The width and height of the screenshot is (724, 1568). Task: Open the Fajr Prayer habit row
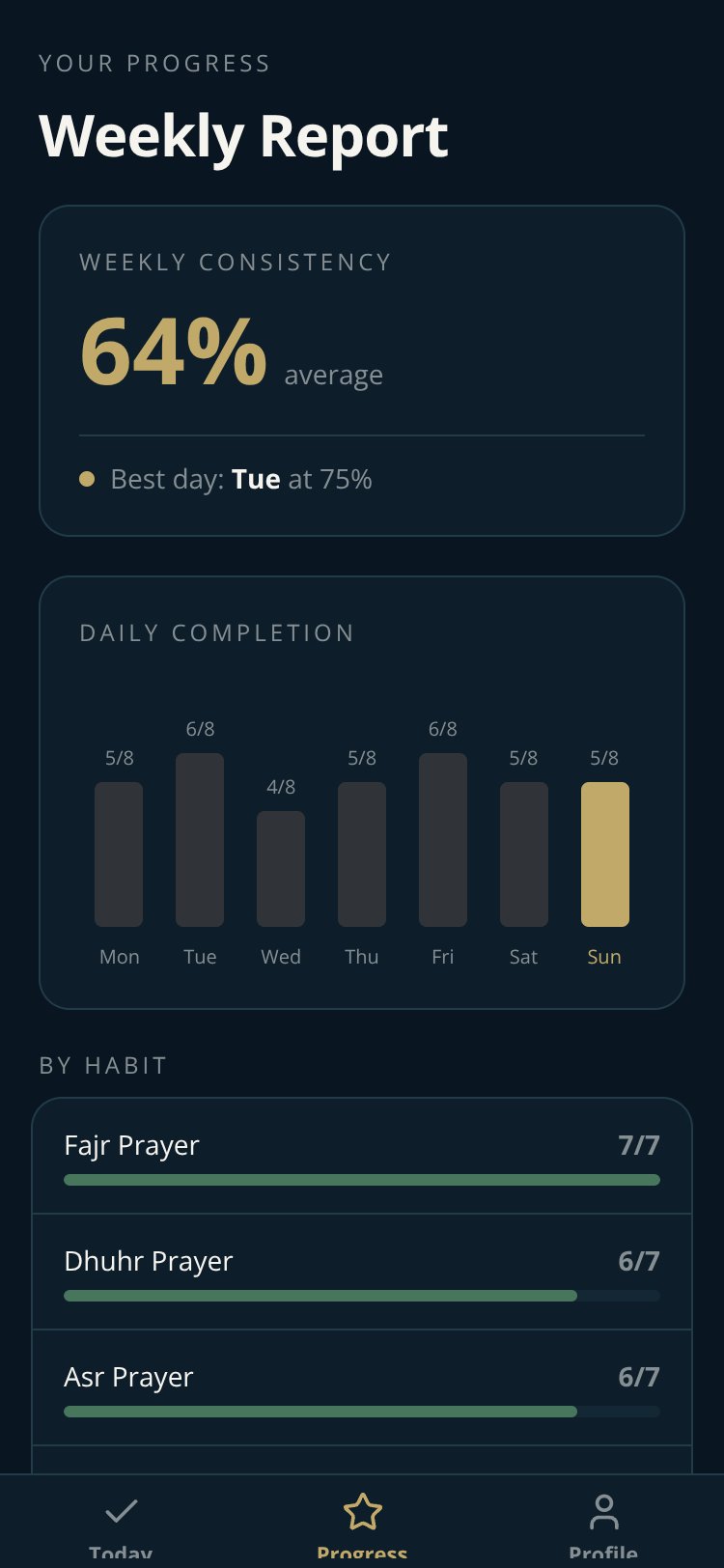coord(362,1157)
